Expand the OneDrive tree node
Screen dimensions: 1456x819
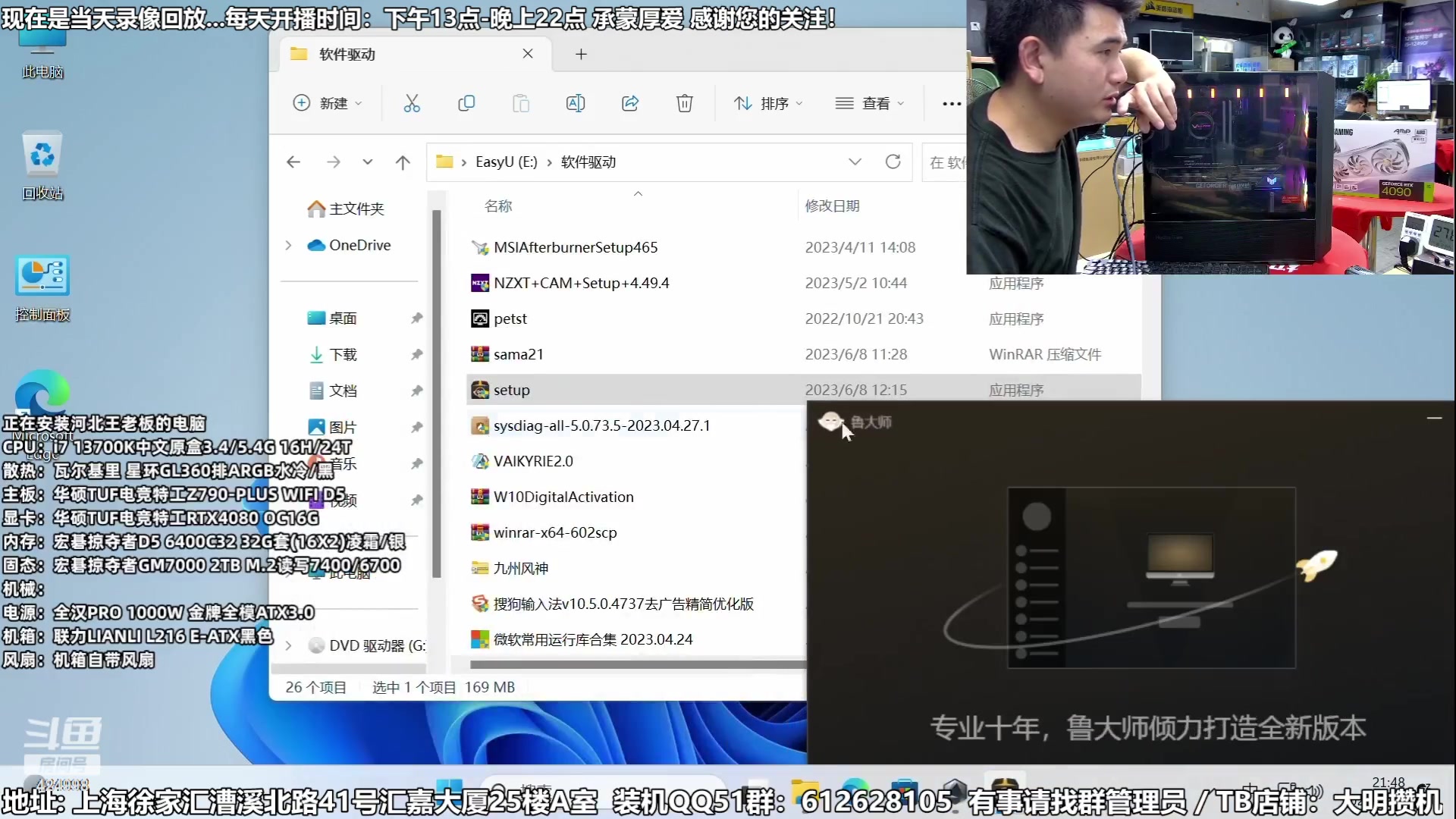point(288,245)
